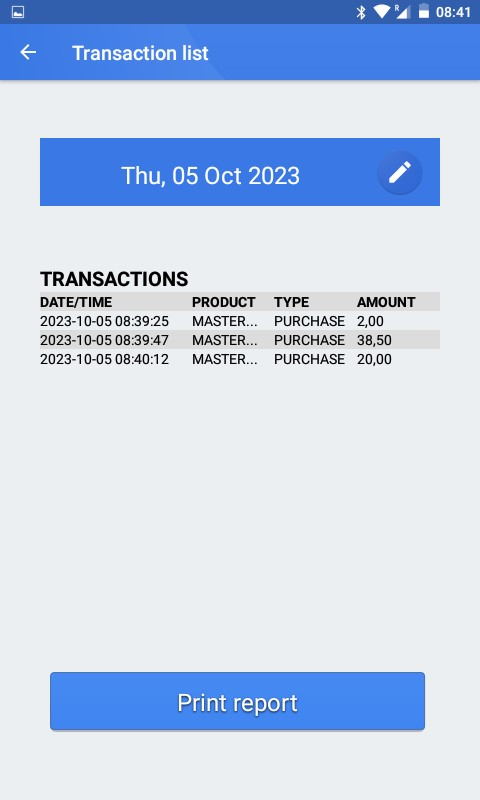This screenshot has width=480, height=800.
Task: Tap the Bluetooth status icon
Action: pos(361,12)
